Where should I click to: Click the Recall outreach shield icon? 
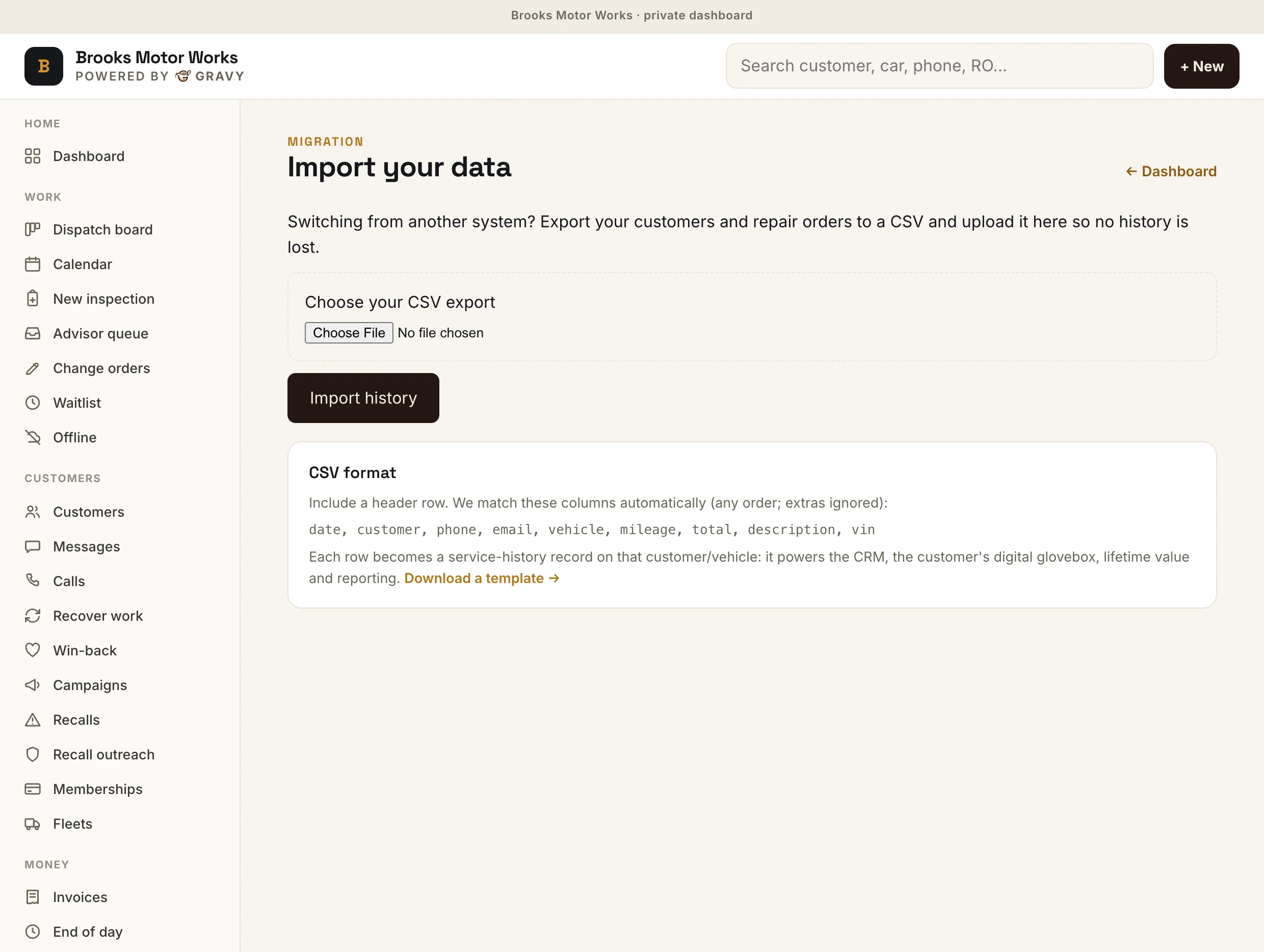(33, 754)
